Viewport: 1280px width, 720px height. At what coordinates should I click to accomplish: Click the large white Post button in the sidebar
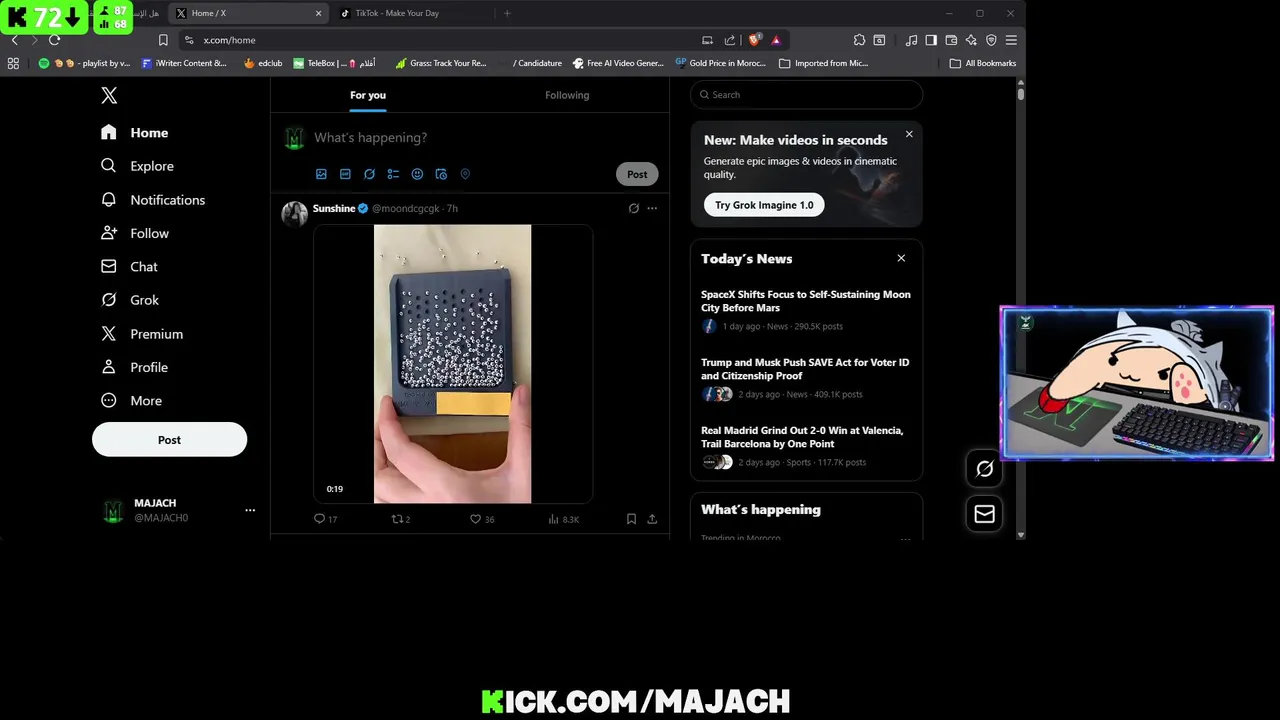[x=169, y=440]
